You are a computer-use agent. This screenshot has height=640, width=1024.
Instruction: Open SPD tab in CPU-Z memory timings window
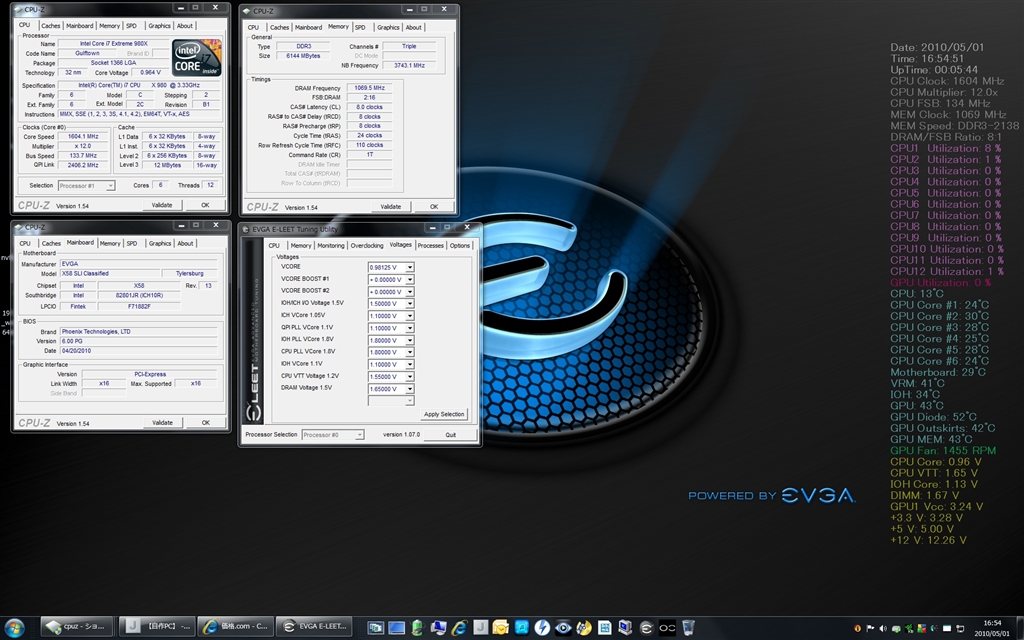[x=360, y=27]
